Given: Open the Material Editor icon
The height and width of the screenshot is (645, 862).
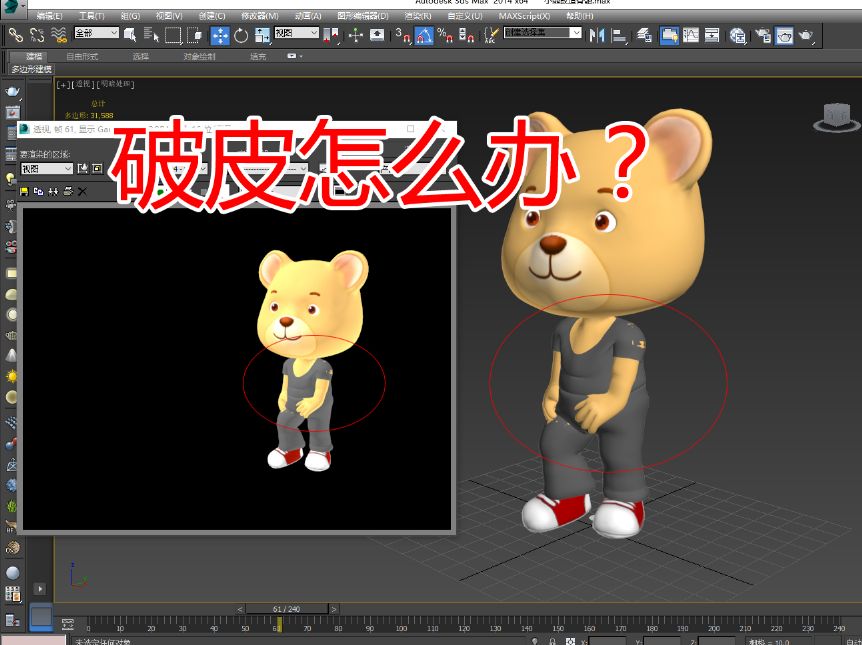Looking at the screenshot, I should click(737, 36).
